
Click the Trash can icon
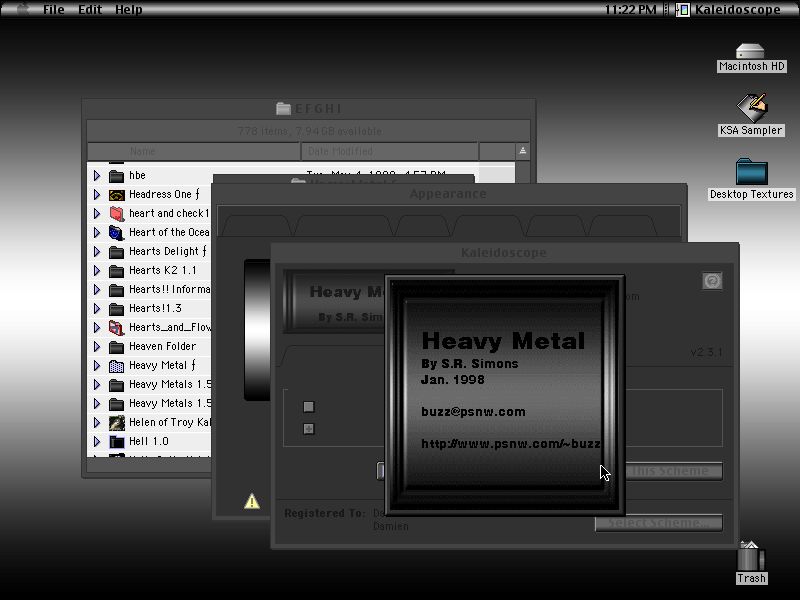pos(751,556)
